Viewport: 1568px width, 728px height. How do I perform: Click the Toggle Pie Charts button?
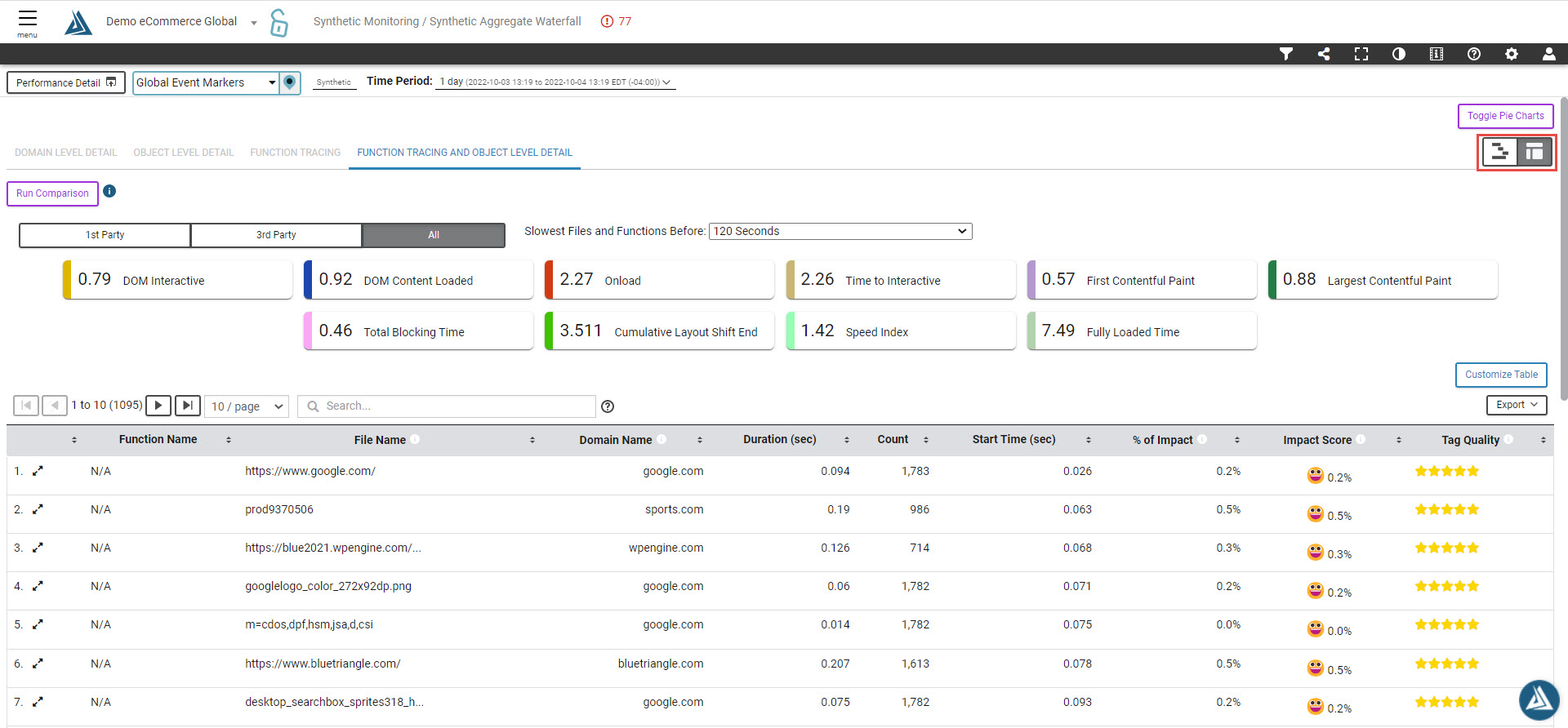point(1505,116)
